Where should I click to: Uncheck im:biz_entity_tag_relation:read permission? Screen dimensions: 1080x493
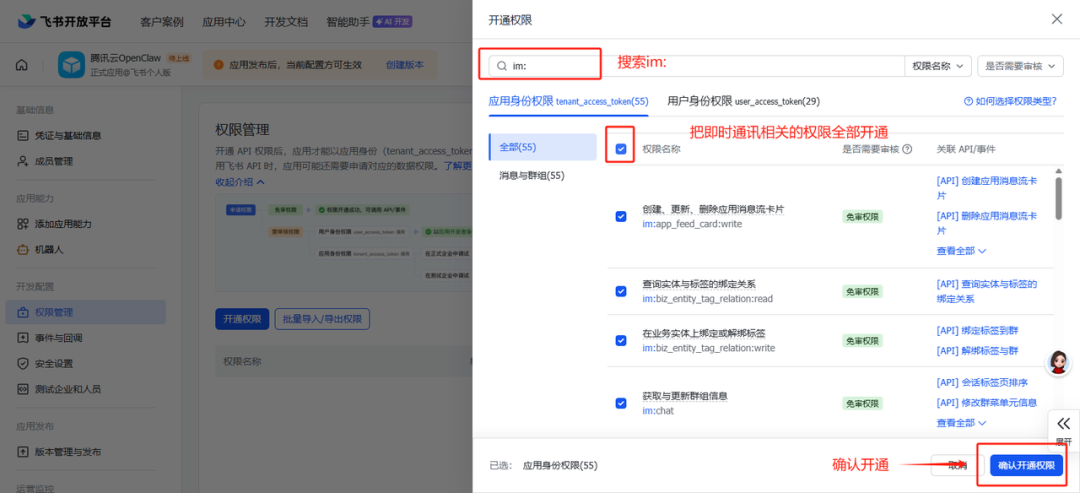pos(621,291)
